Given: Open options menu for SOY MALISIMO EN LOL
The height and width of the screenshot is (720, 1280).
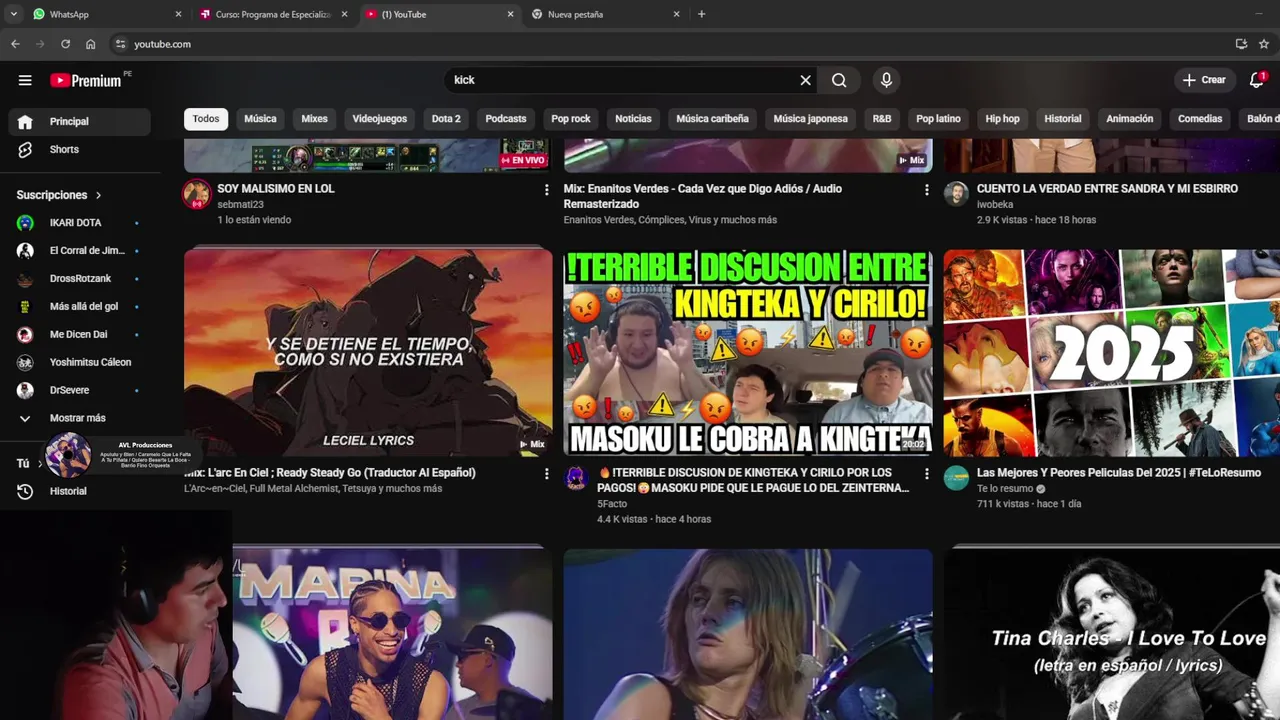Looking at the screenshot, I should point(546,189).
